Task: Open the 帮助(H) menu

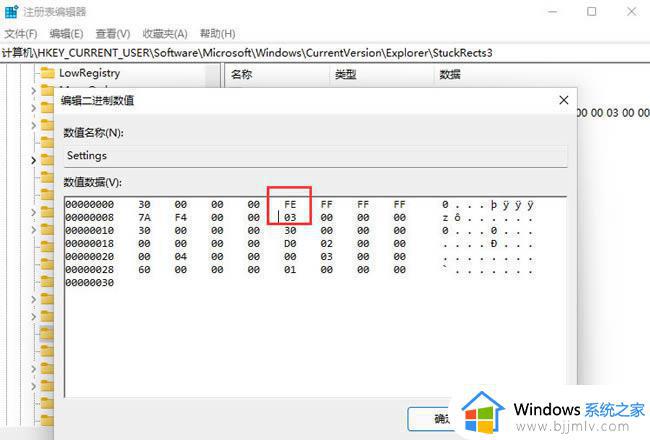Action: pyautogui.click(x=217, y=34)
